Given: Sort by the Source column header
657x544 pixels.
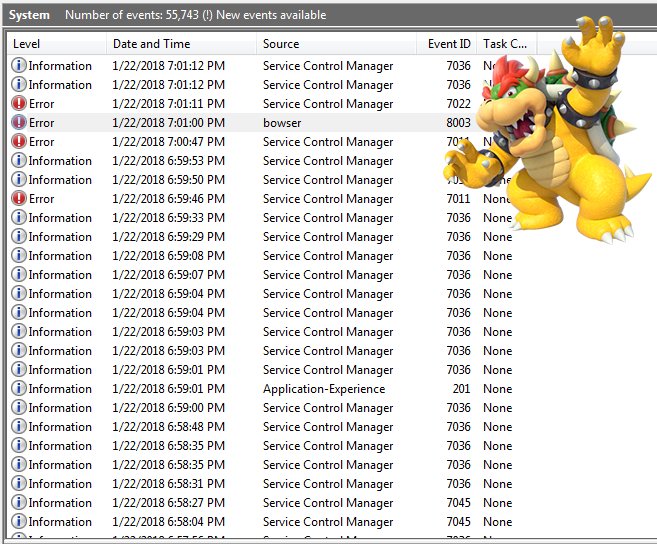Looking at the screenshot, I should click(336, 44).
